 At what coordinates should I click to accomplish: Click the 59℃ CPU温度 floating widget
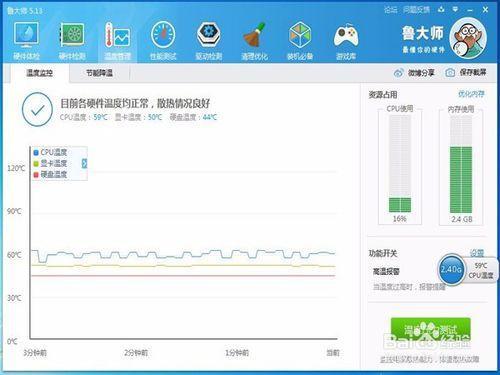[481, 270]
